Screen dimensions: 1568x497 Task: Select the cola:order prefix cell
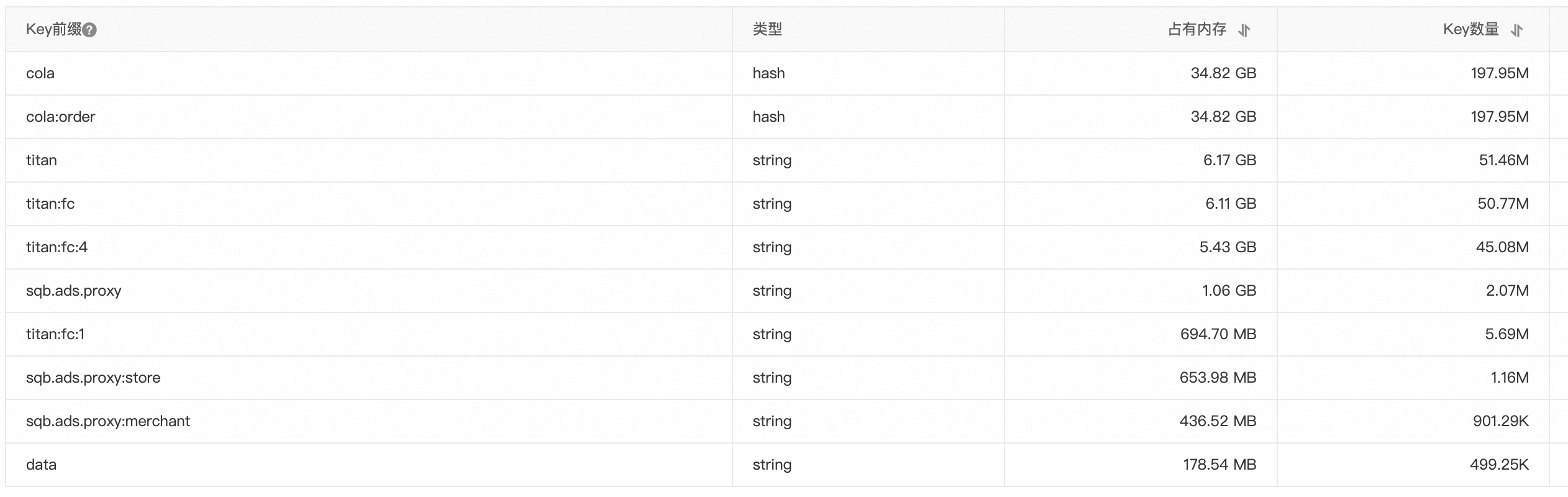point(60,117)
